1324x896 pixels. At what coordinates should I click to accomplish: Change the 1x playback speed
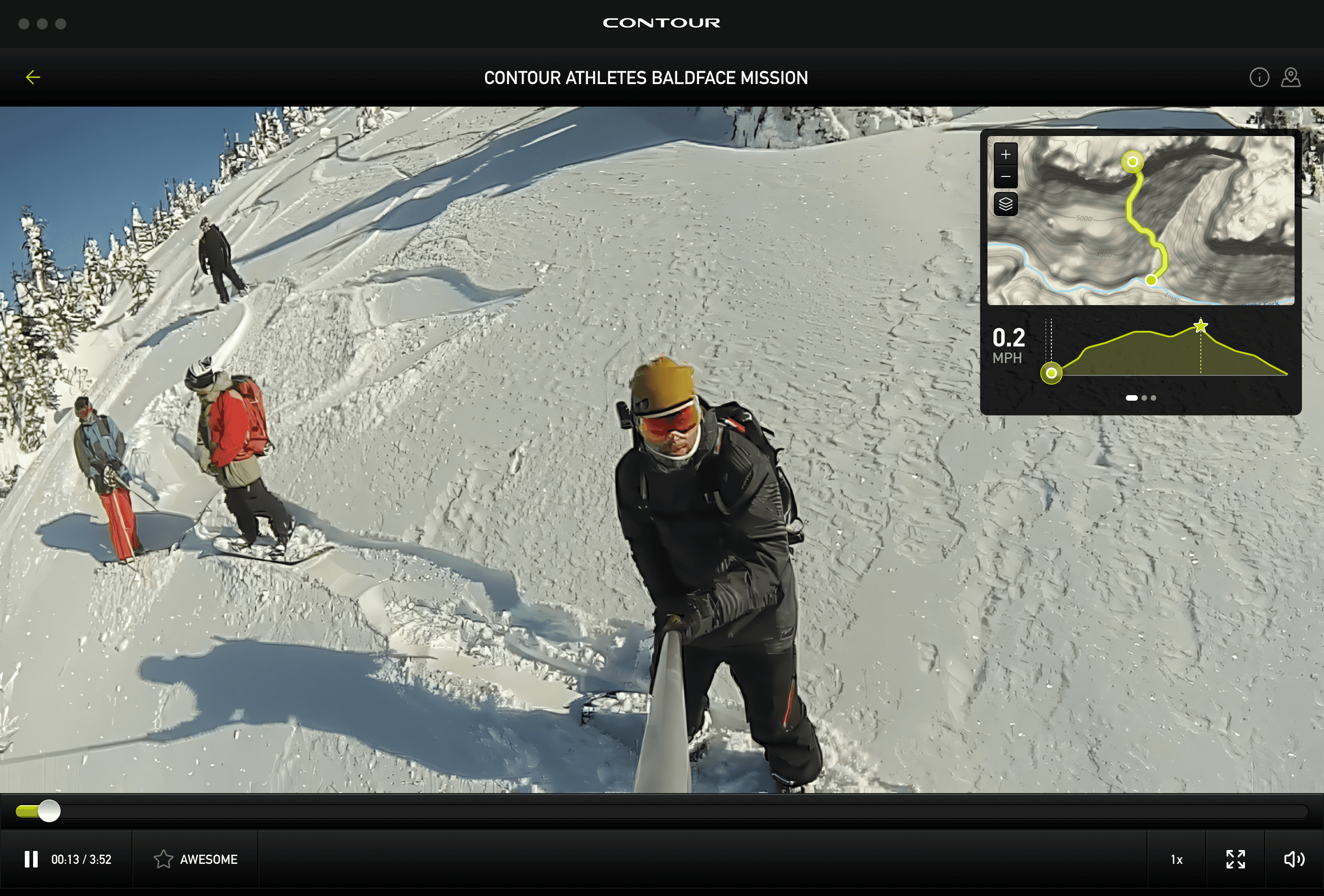click(x=1176, y=860)
